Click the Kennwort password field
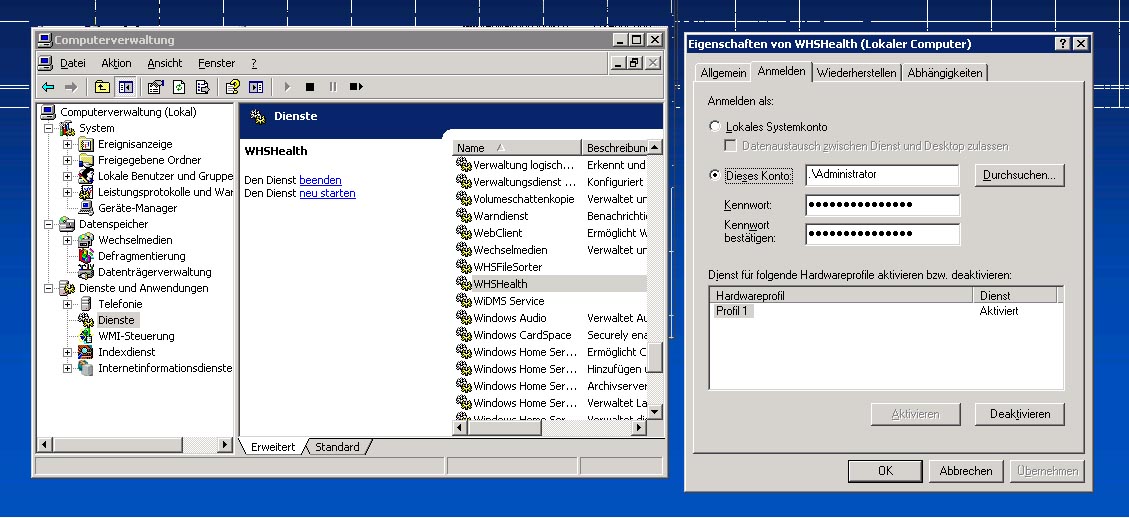Viewport: 1129px width, 518px height. (x=883, y=205)
